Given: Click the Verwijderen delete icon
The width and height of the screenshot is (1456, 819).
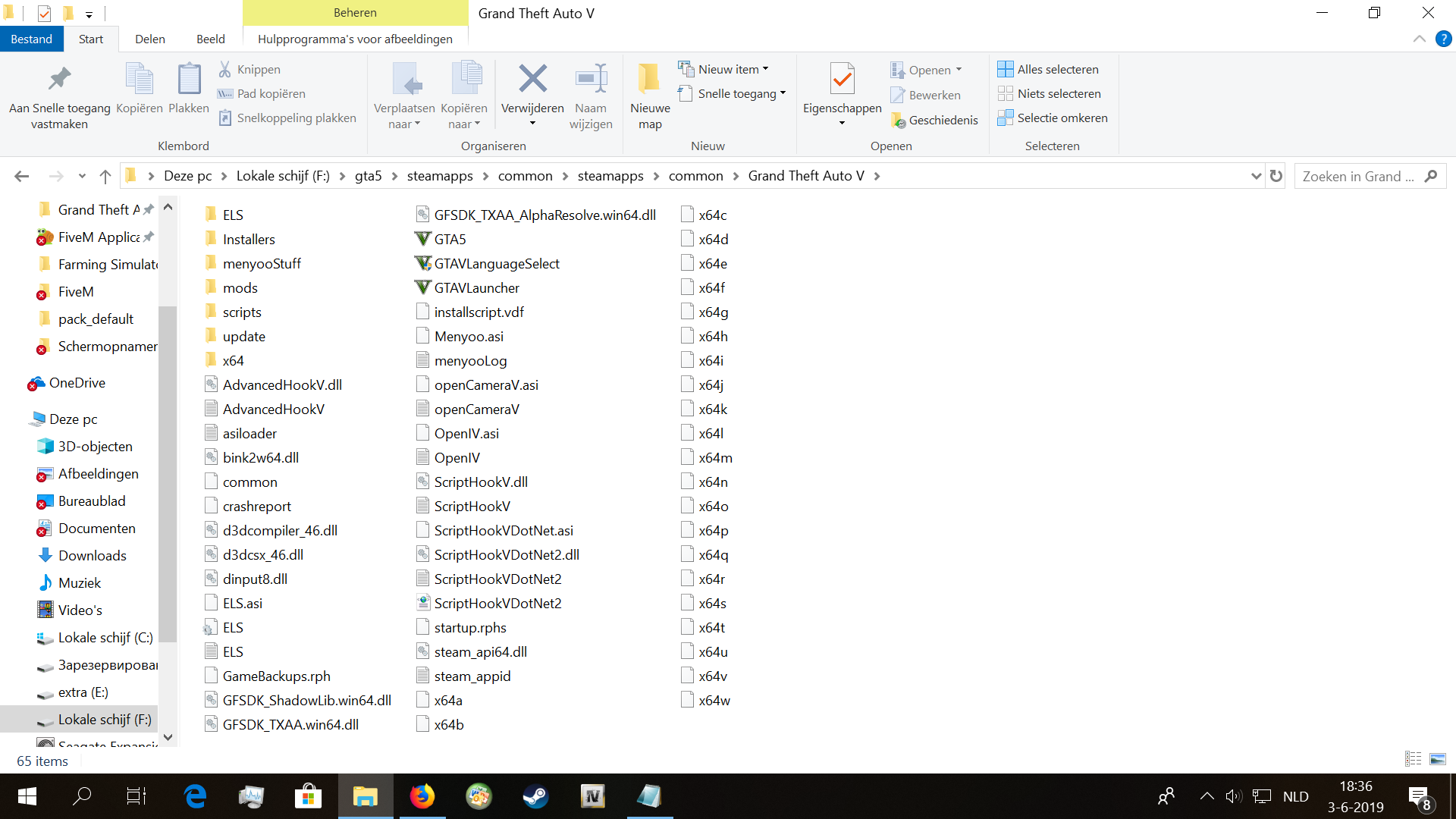Looking at the screenshot, I should [x=532, y=79].
